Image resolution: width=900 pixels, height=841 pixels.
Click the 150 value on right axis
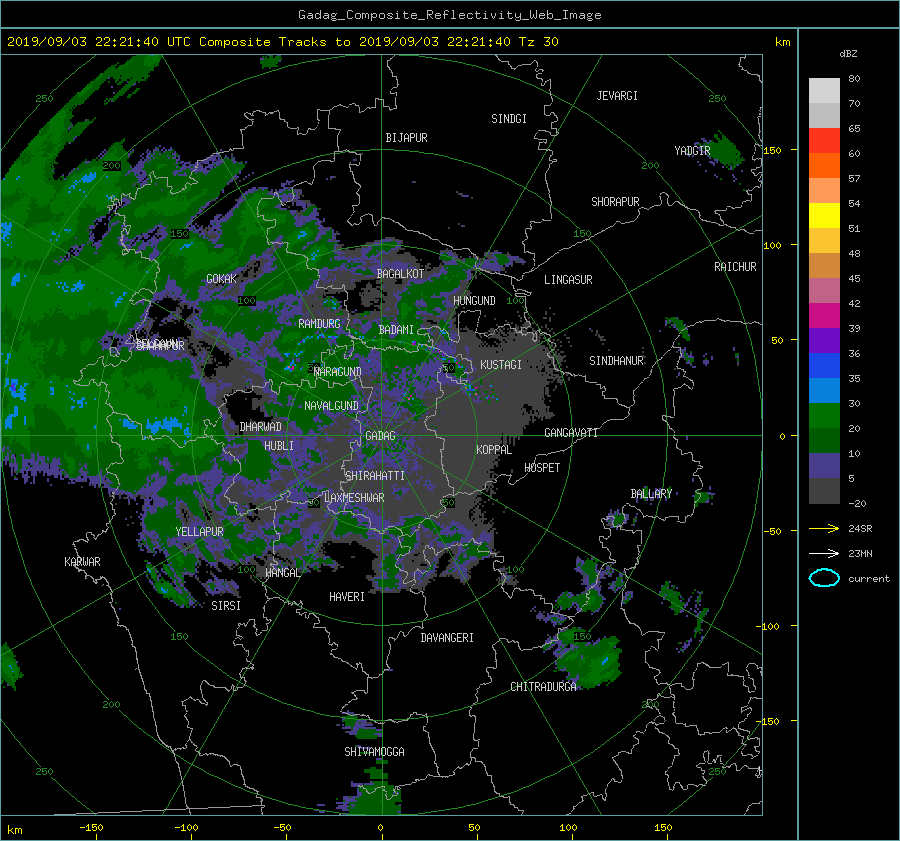click(773, 150)
